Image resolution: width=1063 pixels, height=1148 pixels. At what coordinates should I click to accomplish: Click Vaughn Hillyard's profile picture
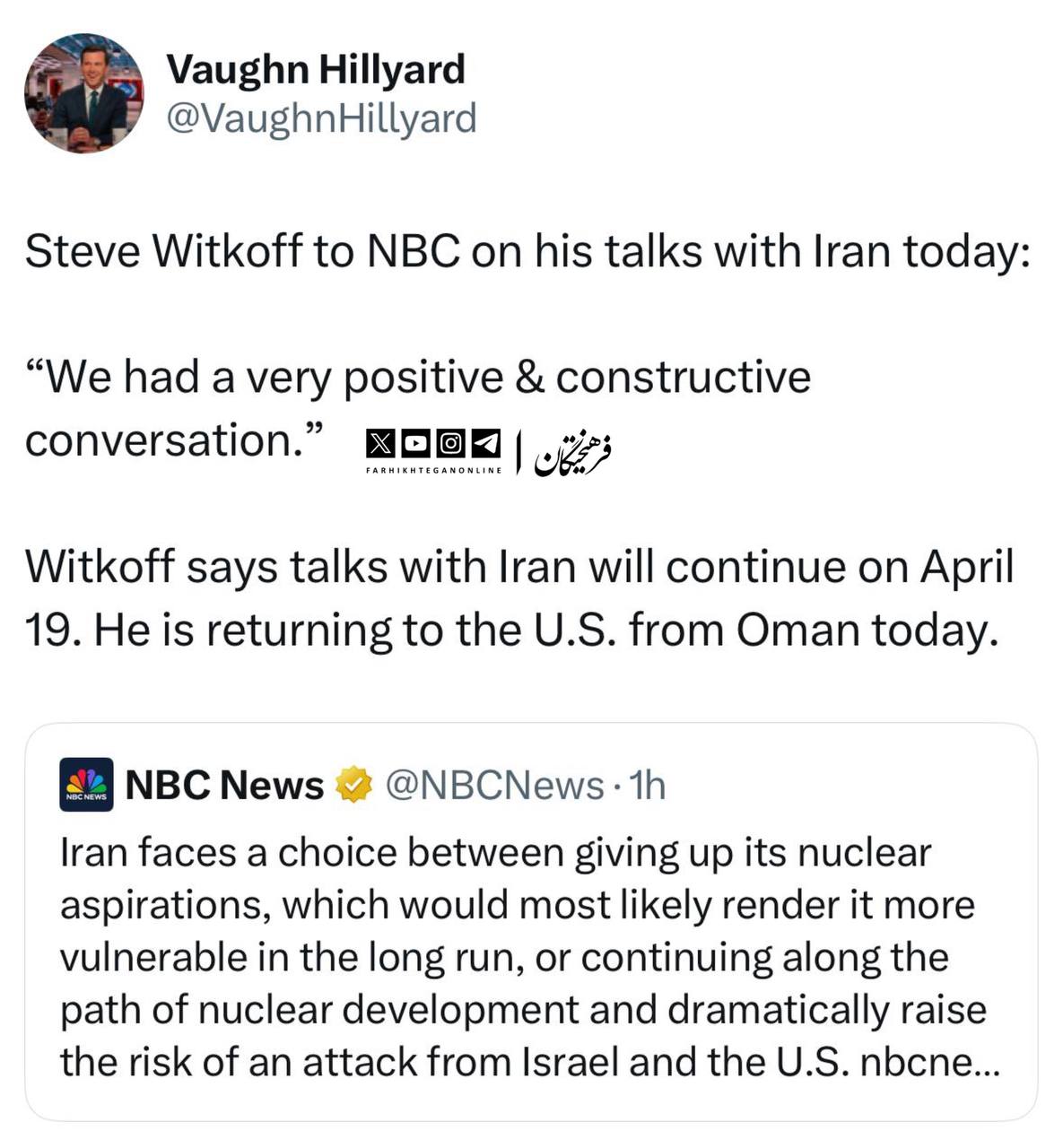[83, 93]
